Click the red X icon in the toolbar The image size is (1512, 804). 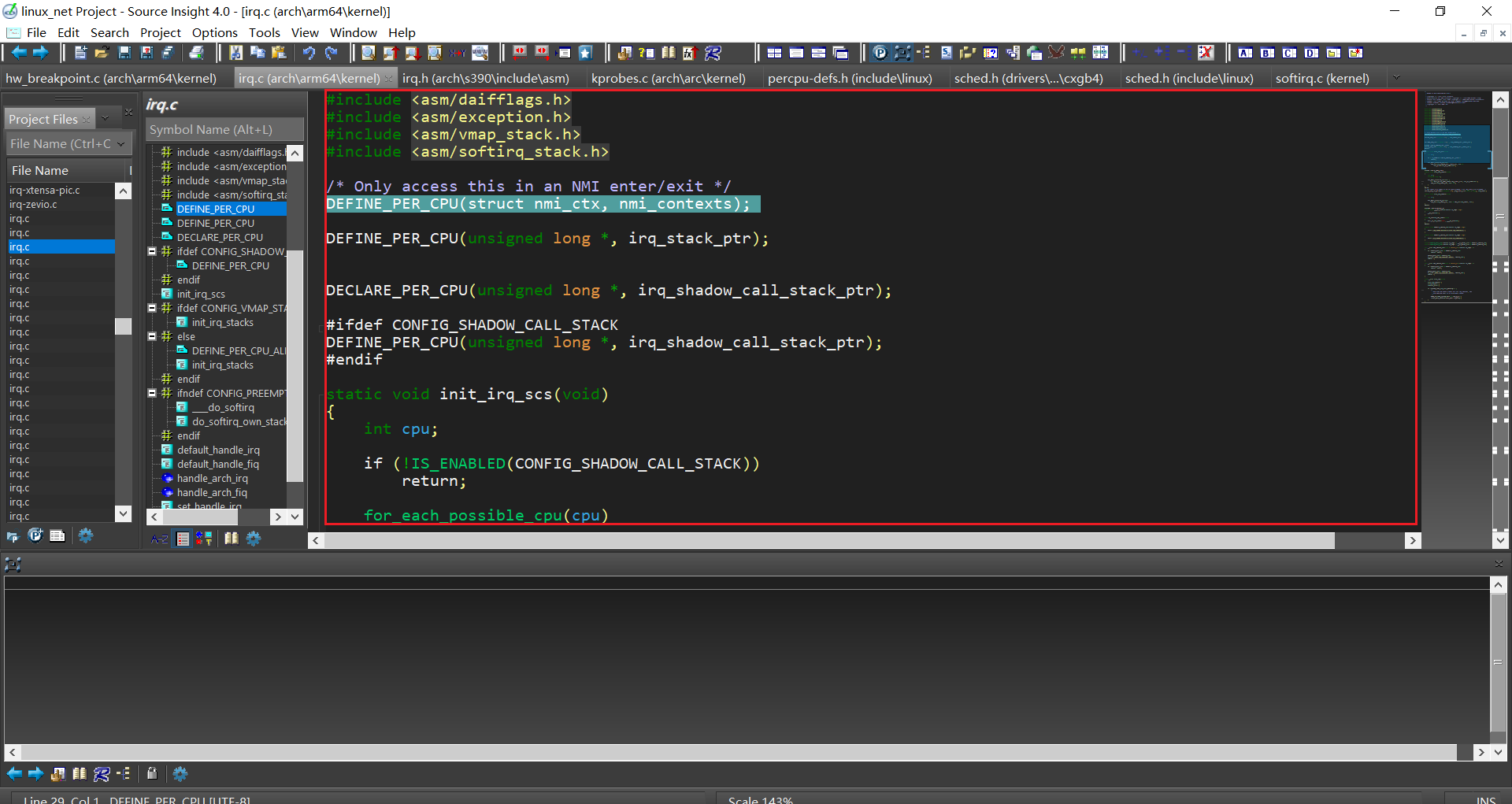click(1205, 53)
